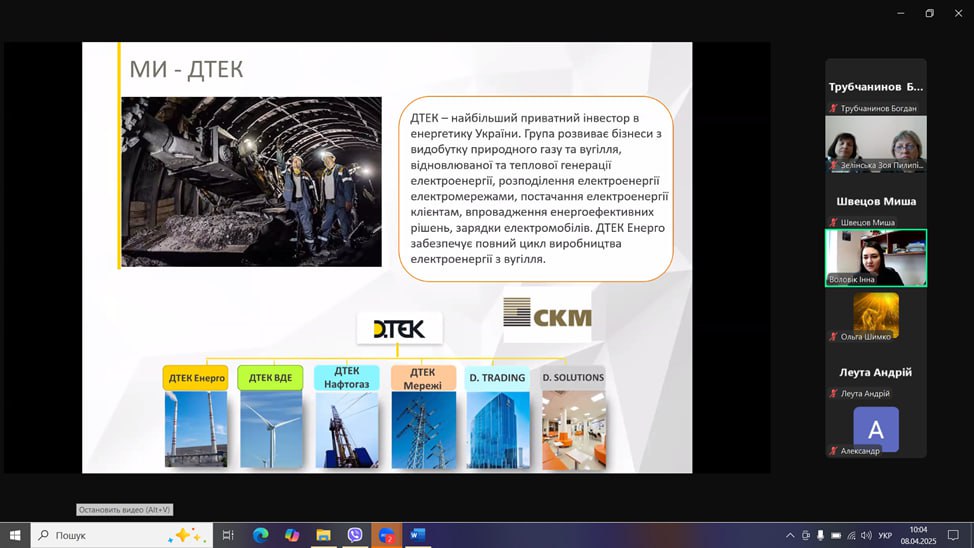Open File Explorer from the taskbar
This screenshot has width=974, height=548.
tap(323, 535)
